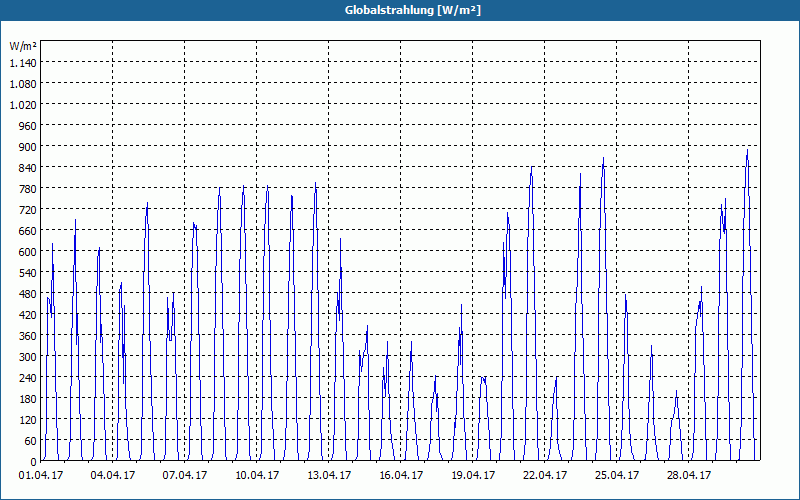The width and height of the screenshot is (800, 500).
Task: Click the 180 y-axis label
Action: click(28, 399)
